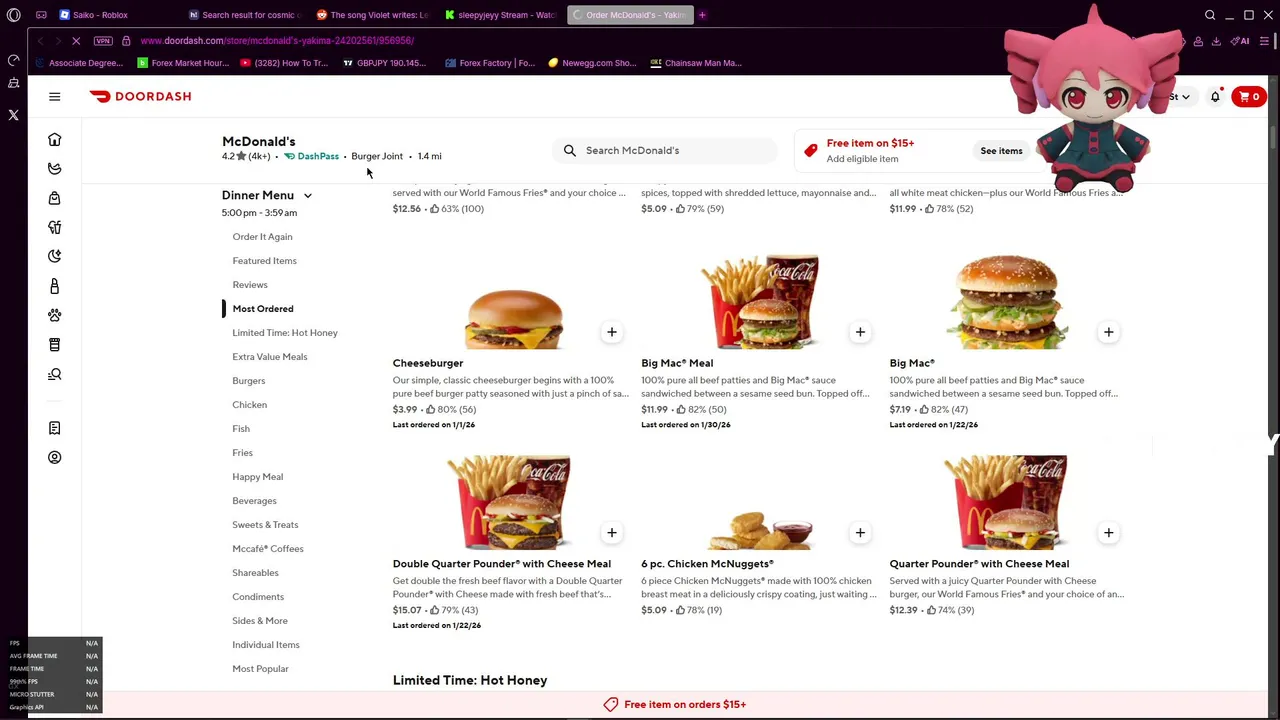Jump to Condiments category
Screen dimensions: 1280x720
(x=258, y=597)
